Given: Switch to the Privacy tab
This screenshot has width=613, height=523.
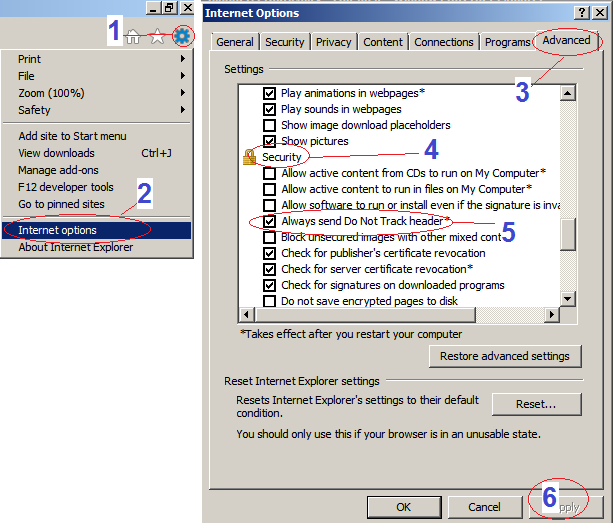Looking at the screenshot, I should (333, 42).
